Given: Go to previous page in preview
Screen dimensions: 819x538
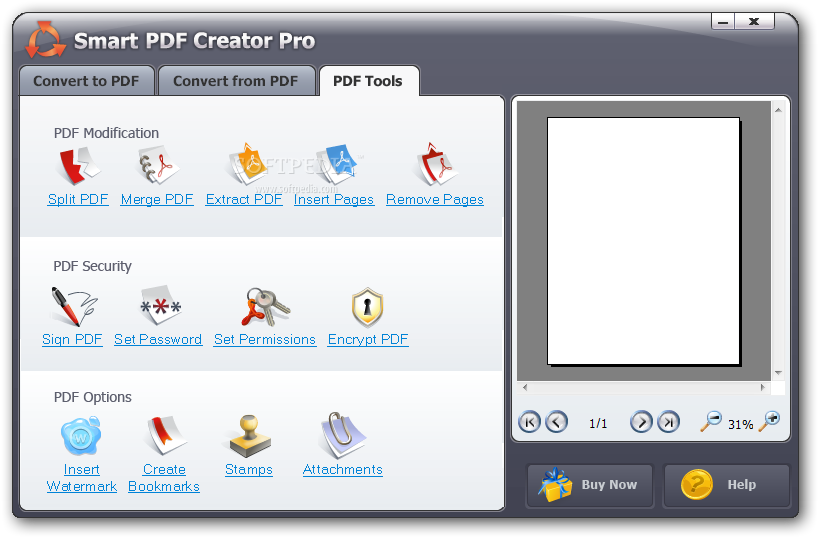Looking at the screenshot, I should point(556,422).
